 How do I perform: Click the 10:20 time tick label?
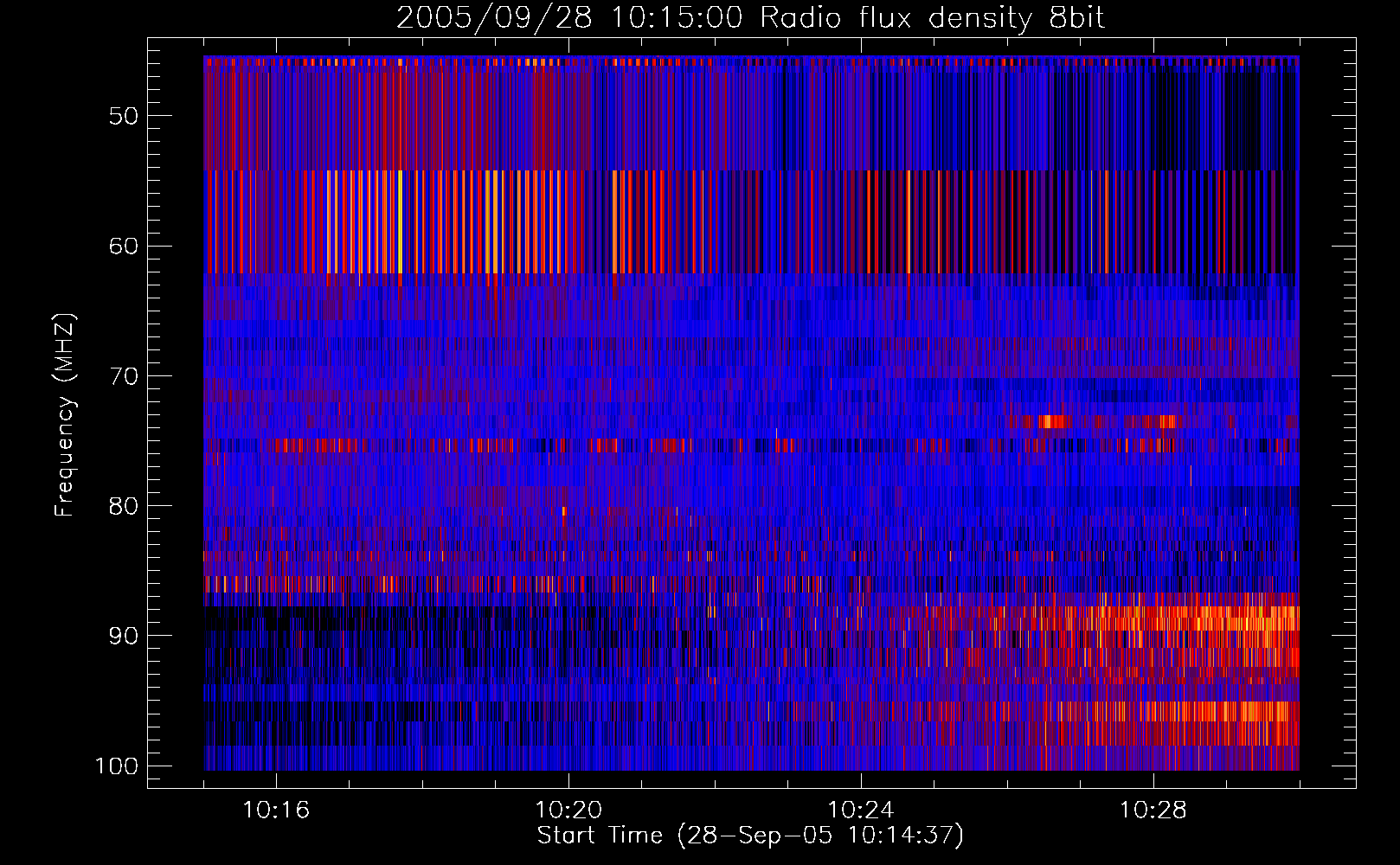click(568, 811)
